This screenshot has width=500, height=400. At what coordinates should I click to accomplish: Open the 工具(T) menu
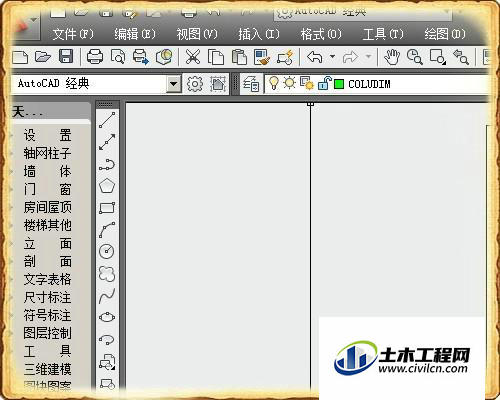click(383, 34)
